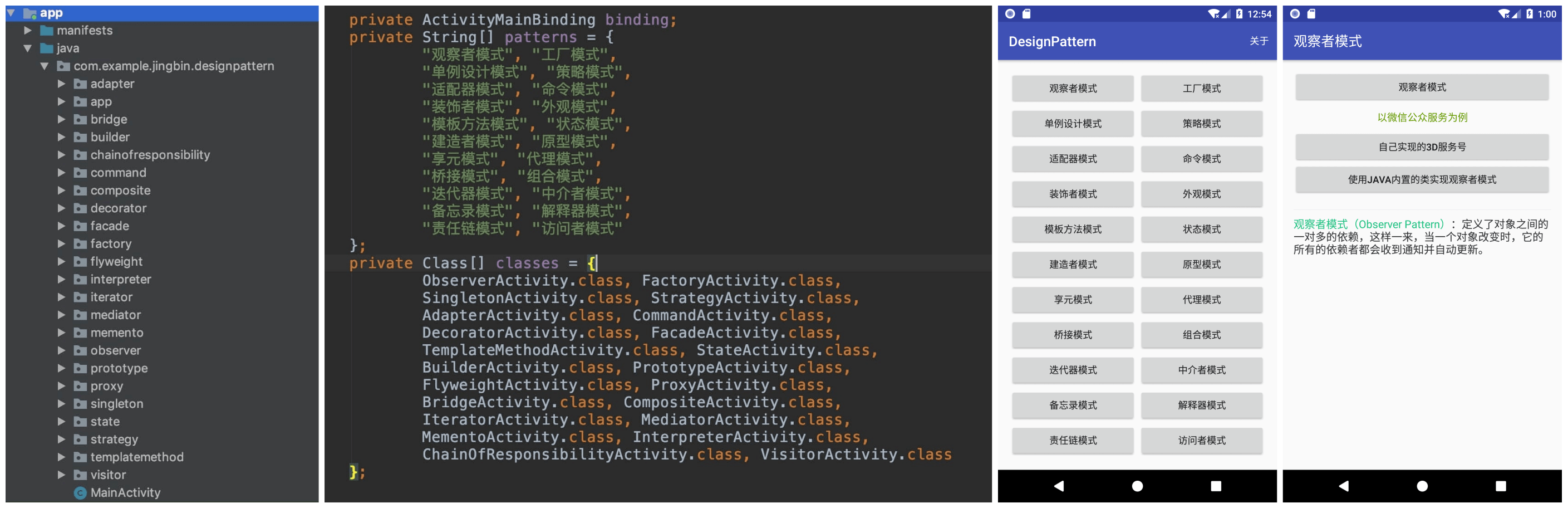Tap the Recents square in 观察者模式 phone
Image resolution: width=1568 pixels, height=508 pixels.
[x=1501, y=486]
